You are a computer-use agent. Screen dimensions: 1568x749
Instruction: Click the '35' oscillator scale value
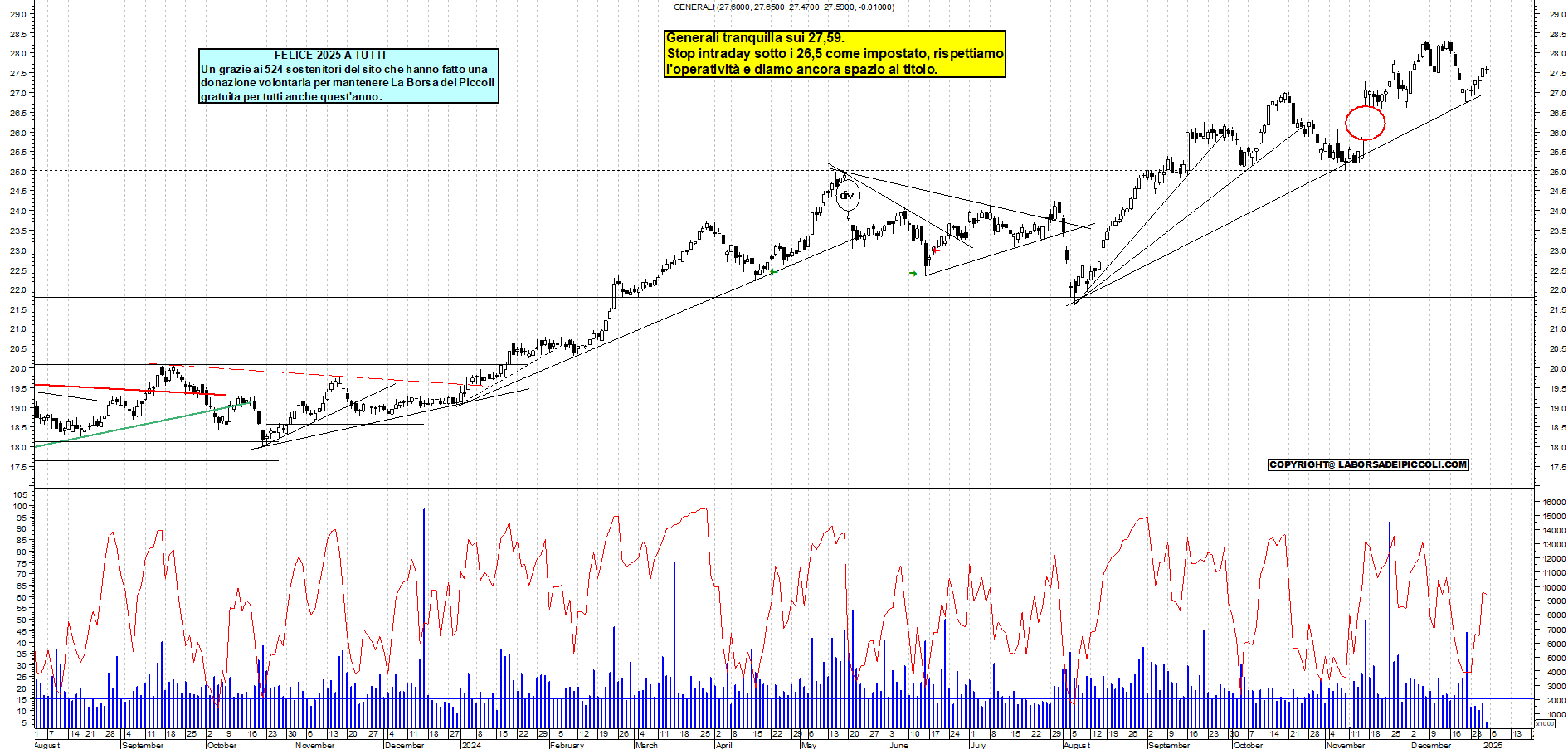coord(22,654)
